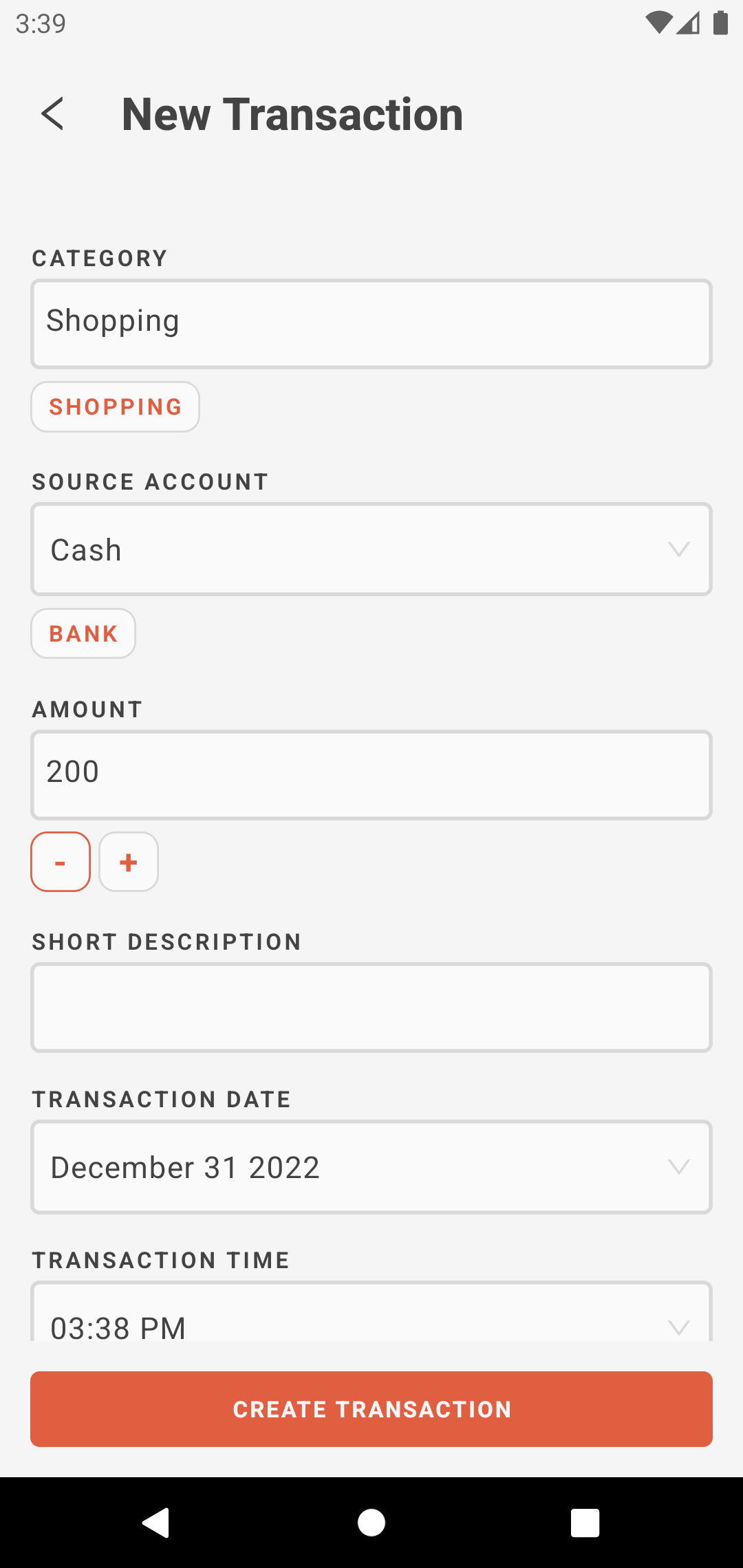
Task: Expand the Source Account dropdown chevron
Action: tap(678, 549)
